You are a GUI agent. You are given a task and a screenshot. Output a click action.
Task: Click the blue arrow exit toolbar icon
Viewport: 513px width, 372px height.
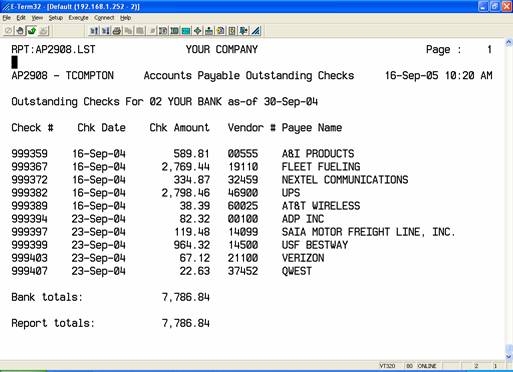click(244, 31)
